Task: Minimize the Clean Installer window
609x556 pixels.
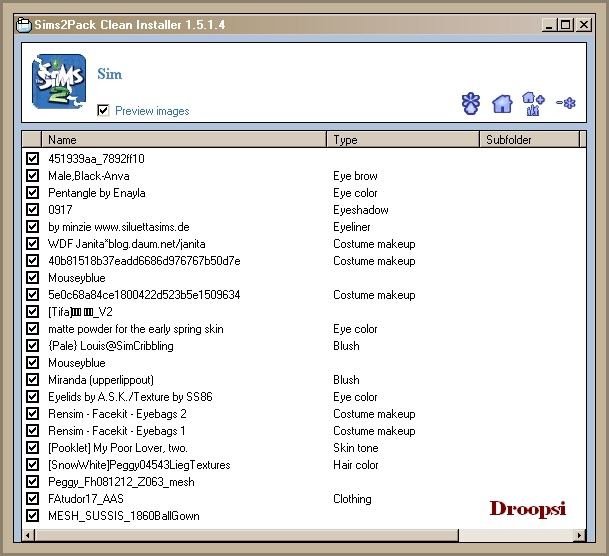Action: (548, 25)
